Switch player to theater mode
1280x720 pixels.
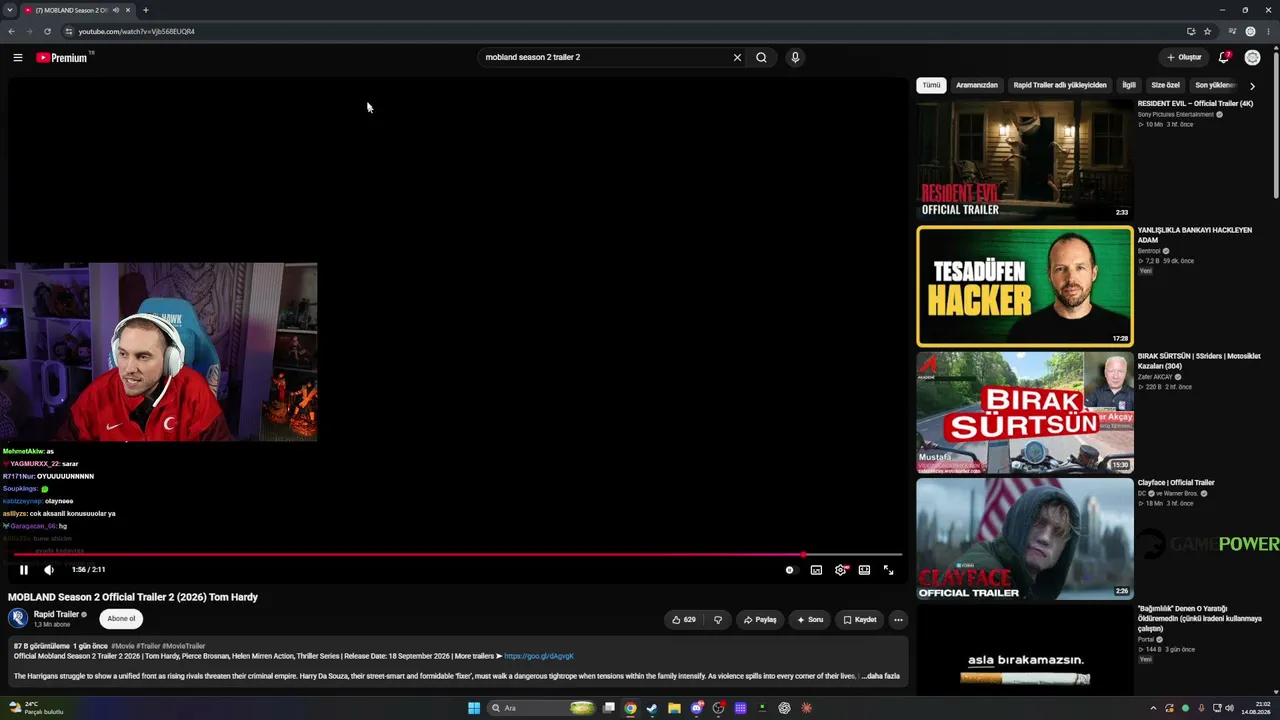[x=864, y=570]
